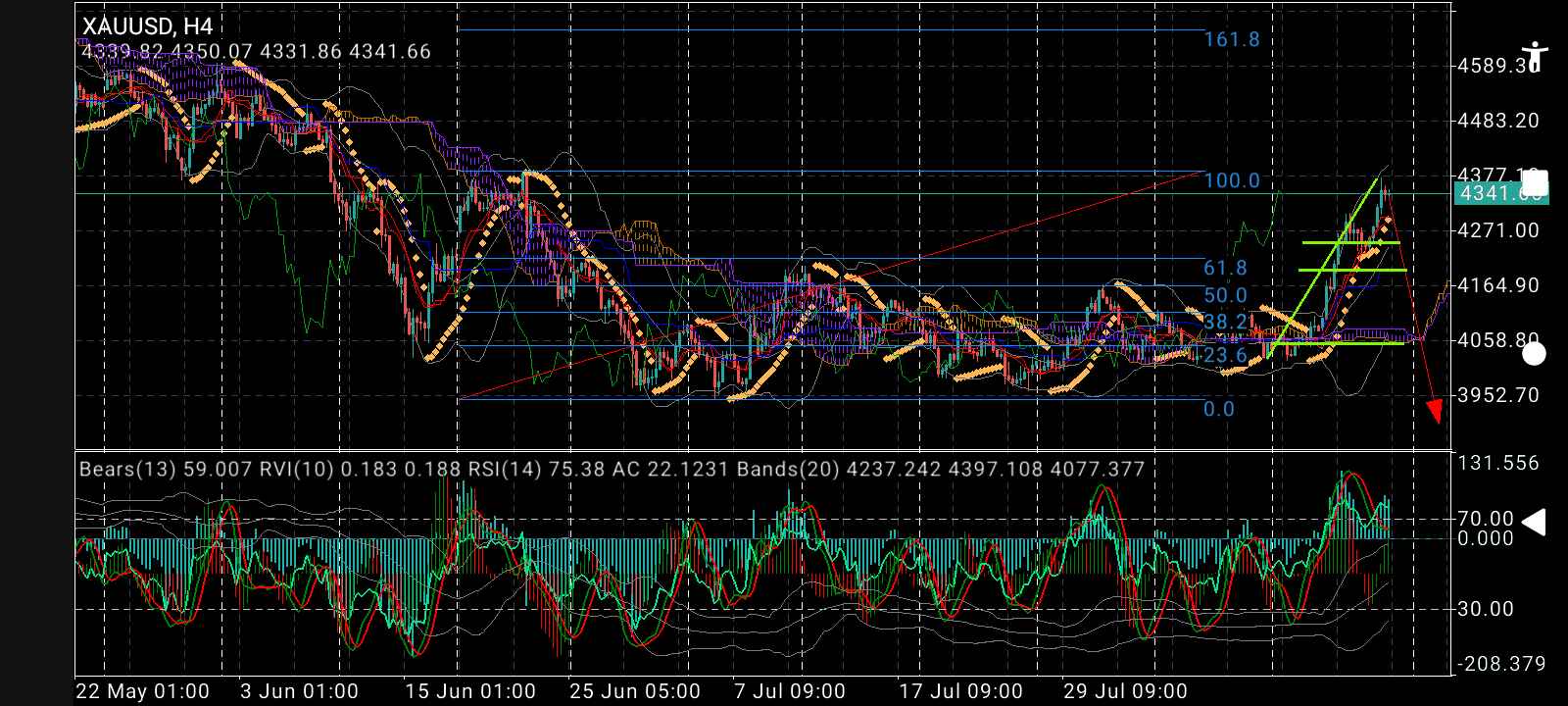This screenshot has width=1568, height=706.
Task: Tap the 15 Jun 01:00 time label
Action: point(470,691)
